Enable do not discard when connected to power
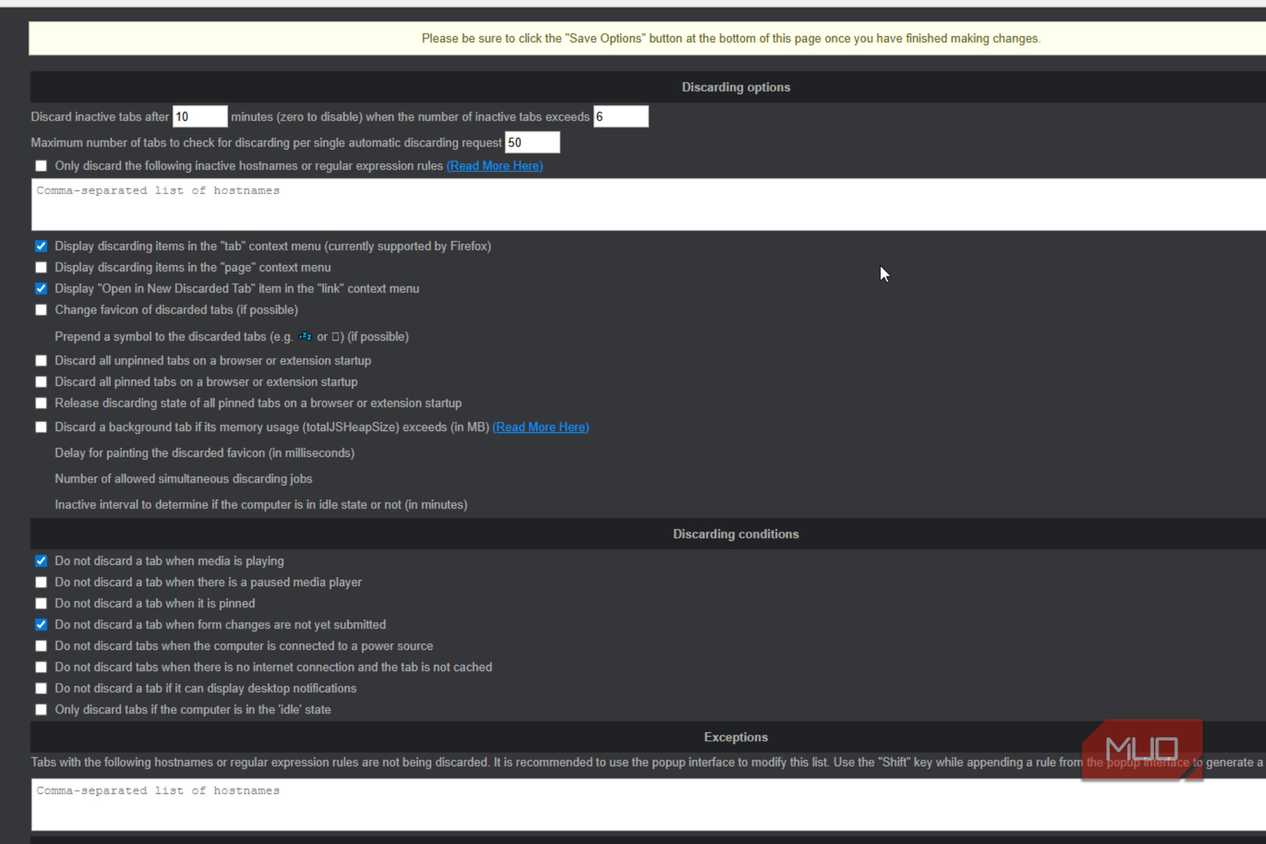The width and height of the screenshot is (1266, 844). coord(41,646)
